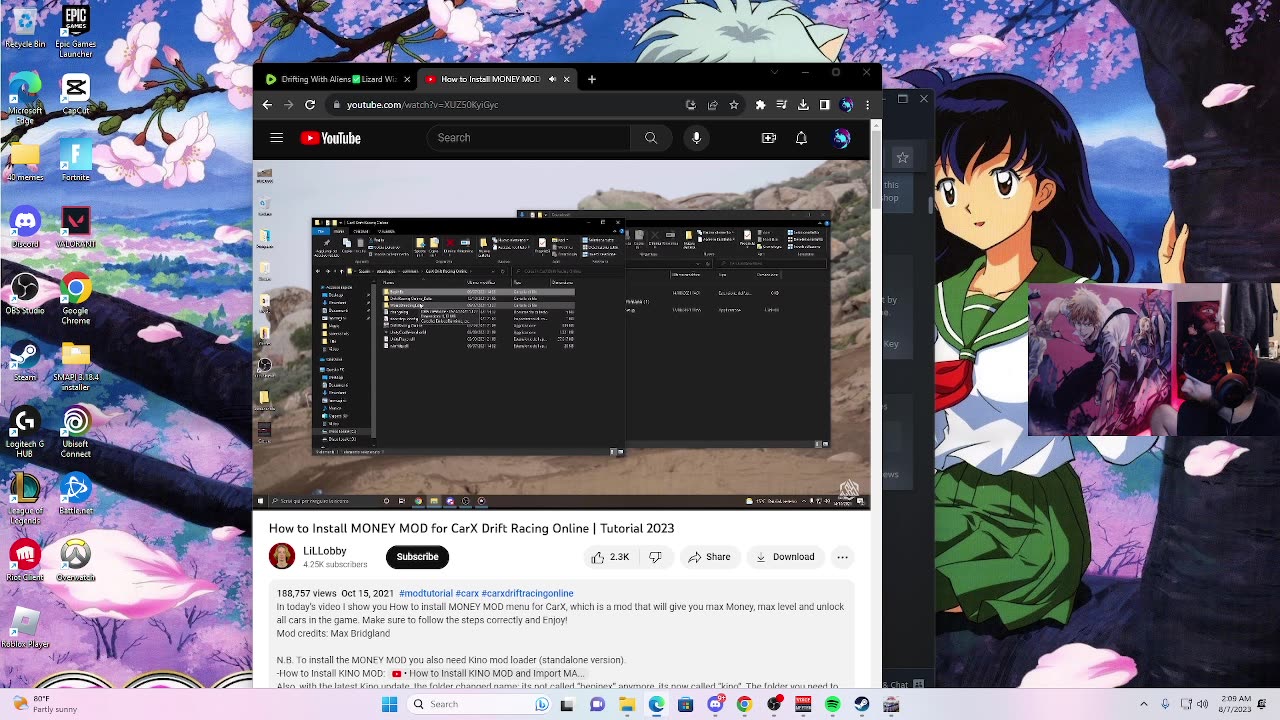
Task: Open the #carxdriftracingonline hashtag link
Action: 527,594
